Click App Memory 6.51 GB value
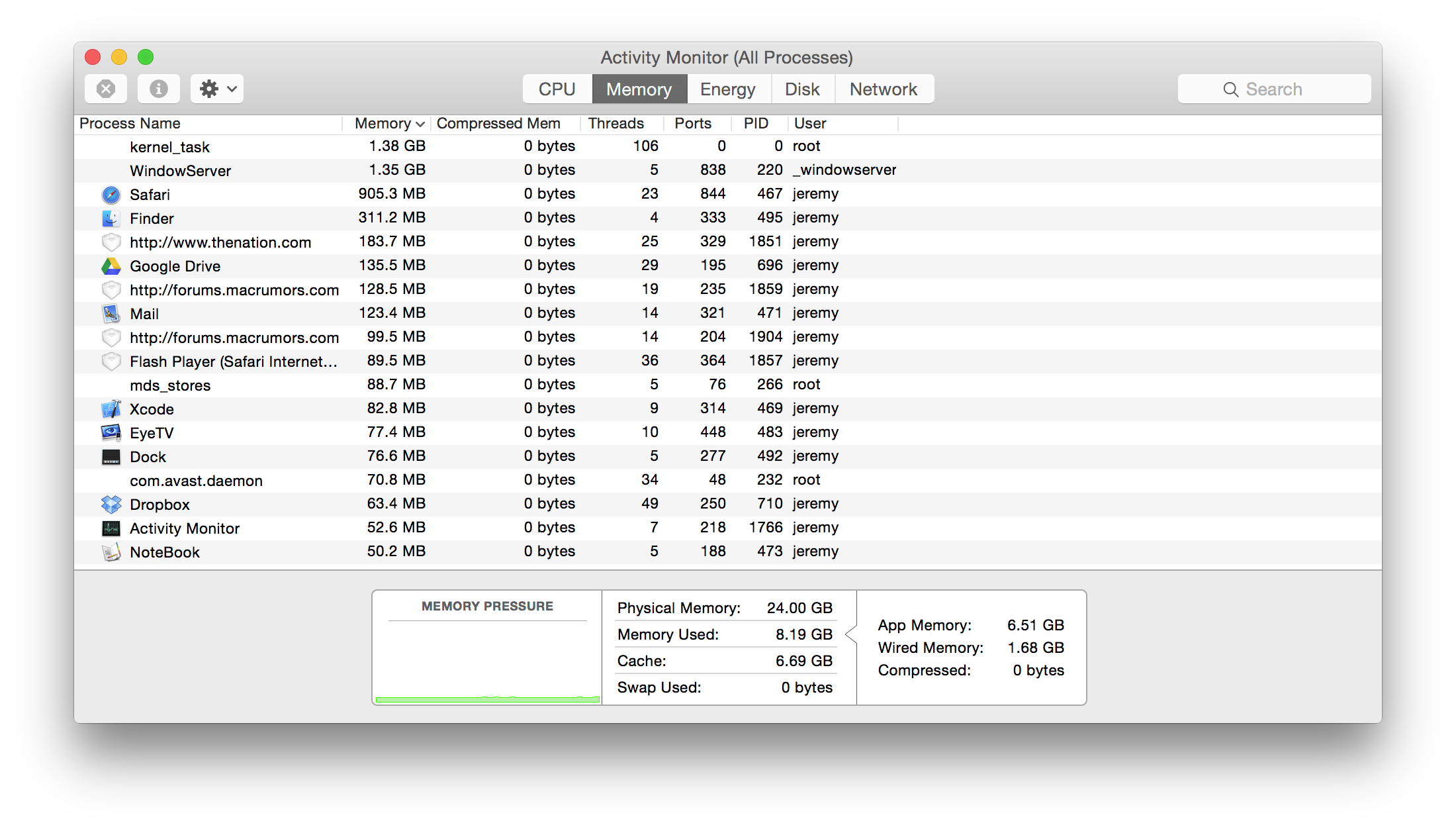 tap(1036, 625)
